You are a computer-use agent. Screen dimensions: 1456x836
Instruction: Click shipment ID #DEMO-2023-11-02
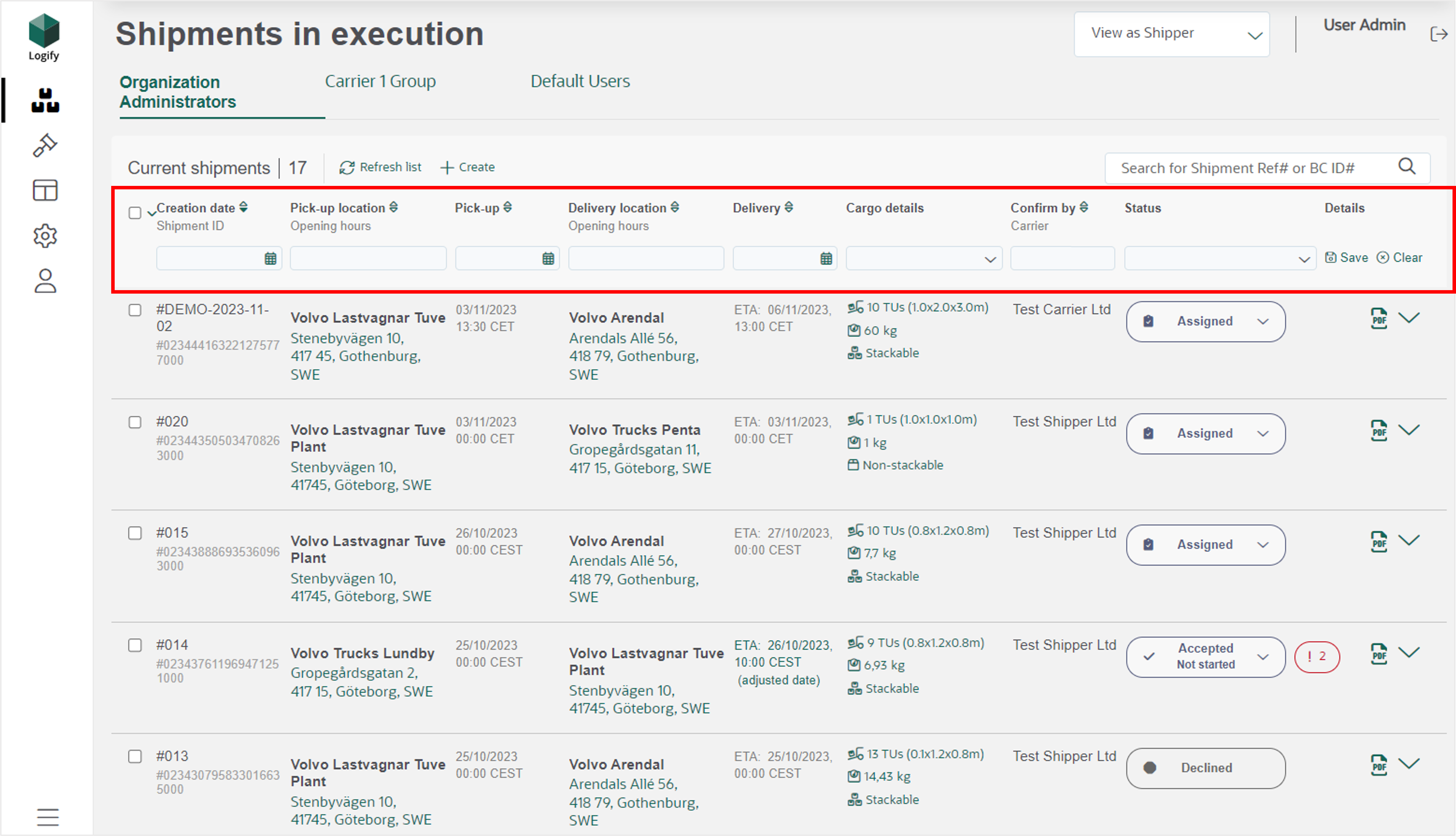click(212, 318)
